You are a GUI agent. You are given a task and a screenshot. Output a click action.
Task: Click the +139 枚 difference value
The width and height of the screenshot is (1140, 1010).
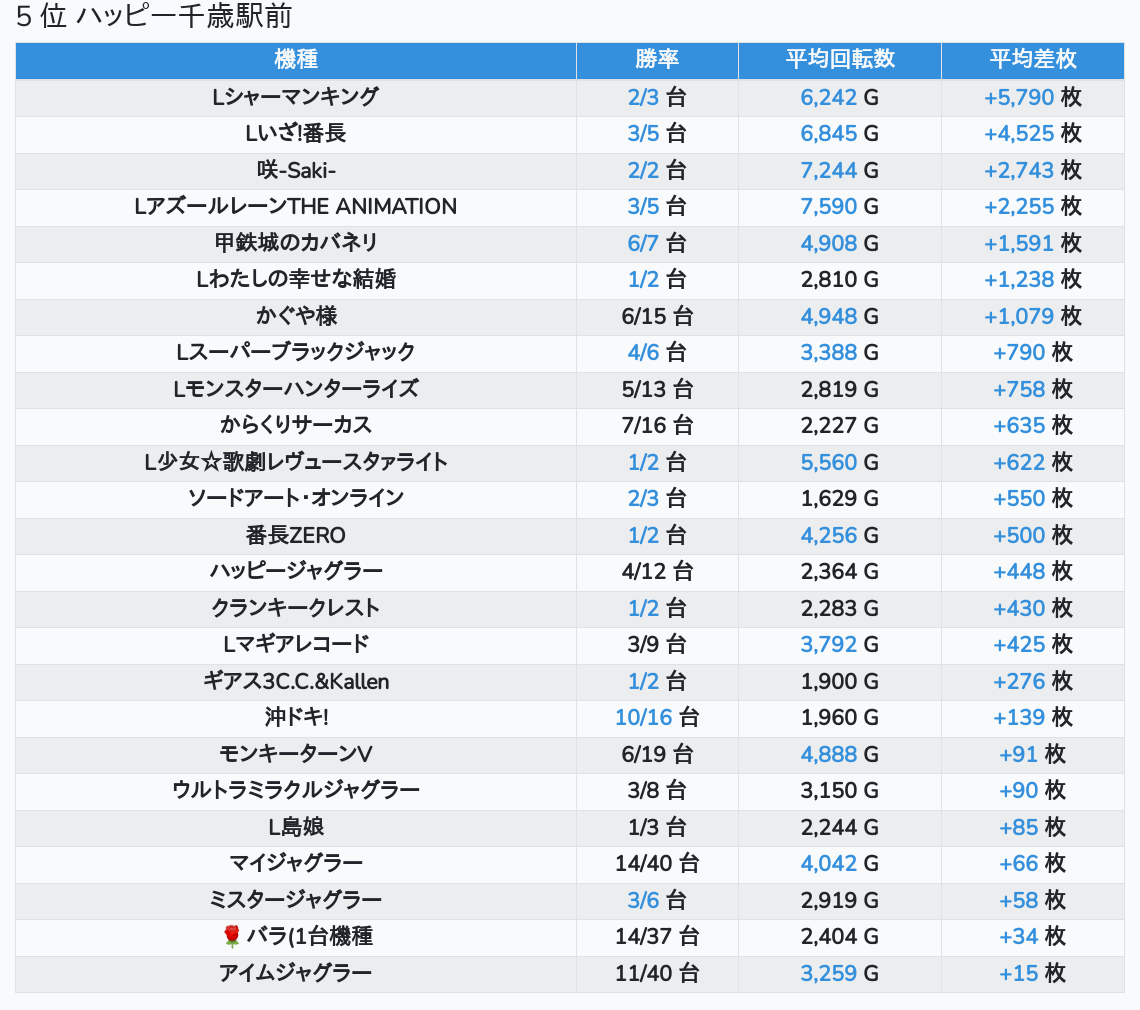[1032, 718]
